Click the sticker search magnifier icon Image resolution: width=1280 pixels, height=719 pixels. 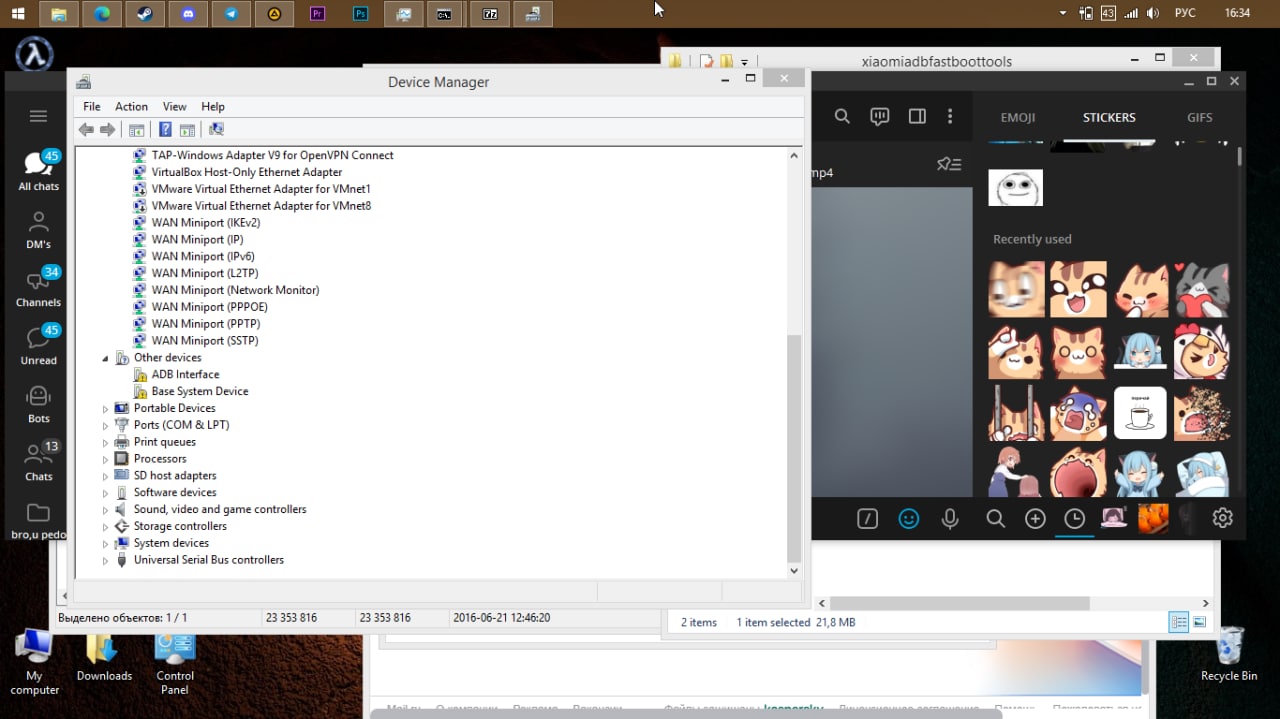[x=995, y=518]
